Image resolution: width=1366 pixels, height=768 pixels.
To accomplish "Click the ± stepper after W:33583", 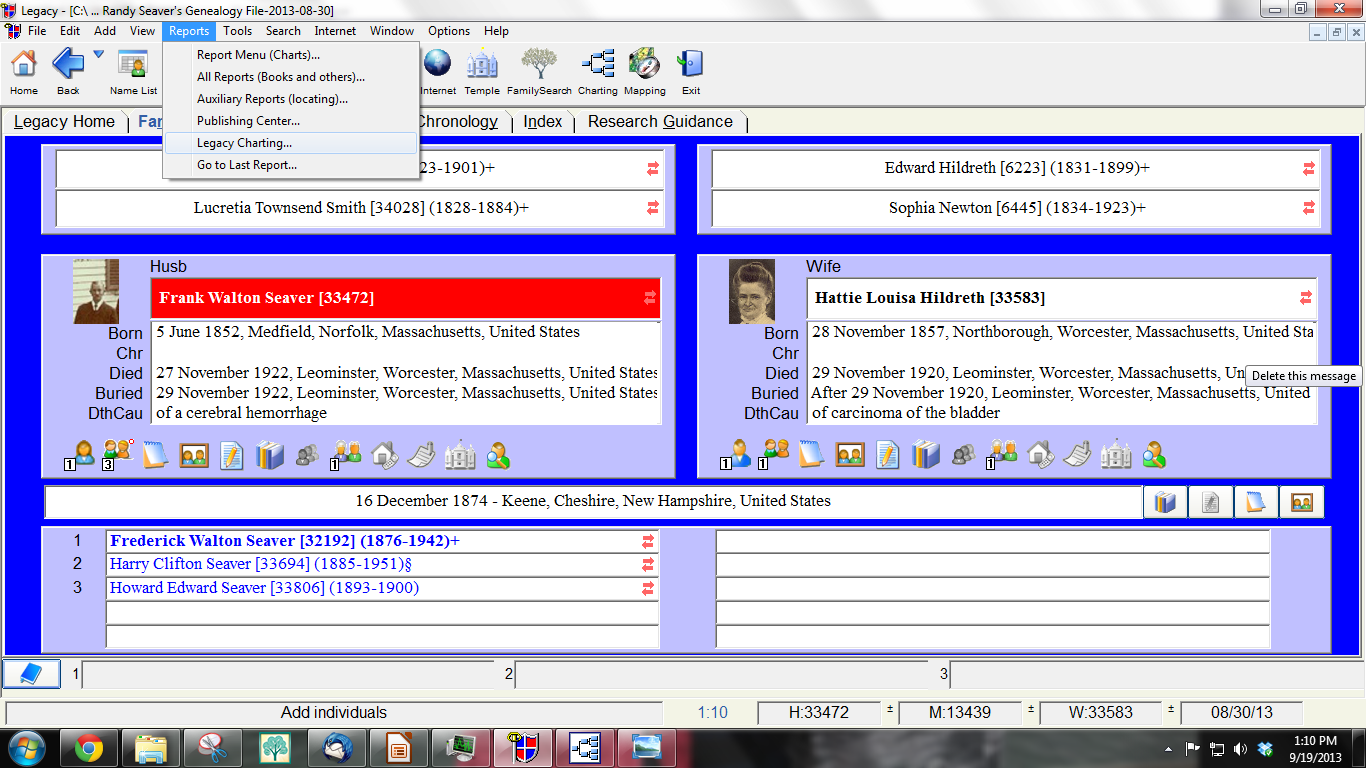I will [1170, 711].
